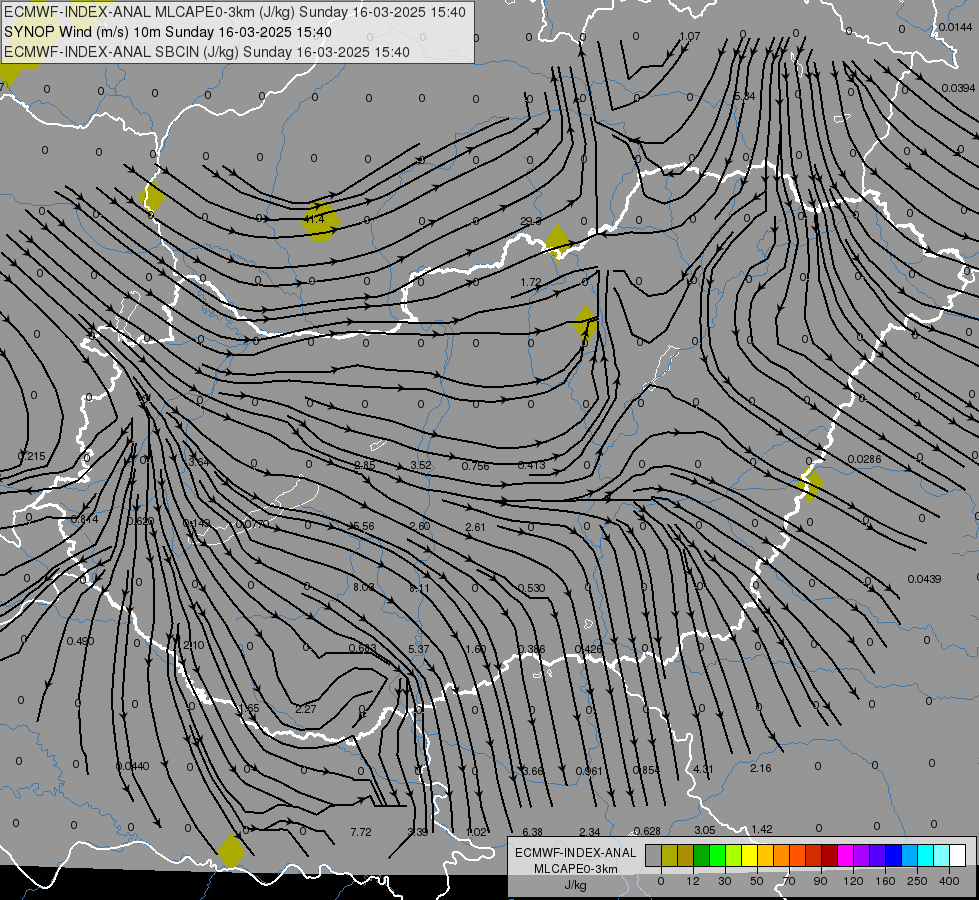979x900 pixels.
Task: Click the 29.3 value on the map
Action: pyautogui.click(x=531, y=221)
